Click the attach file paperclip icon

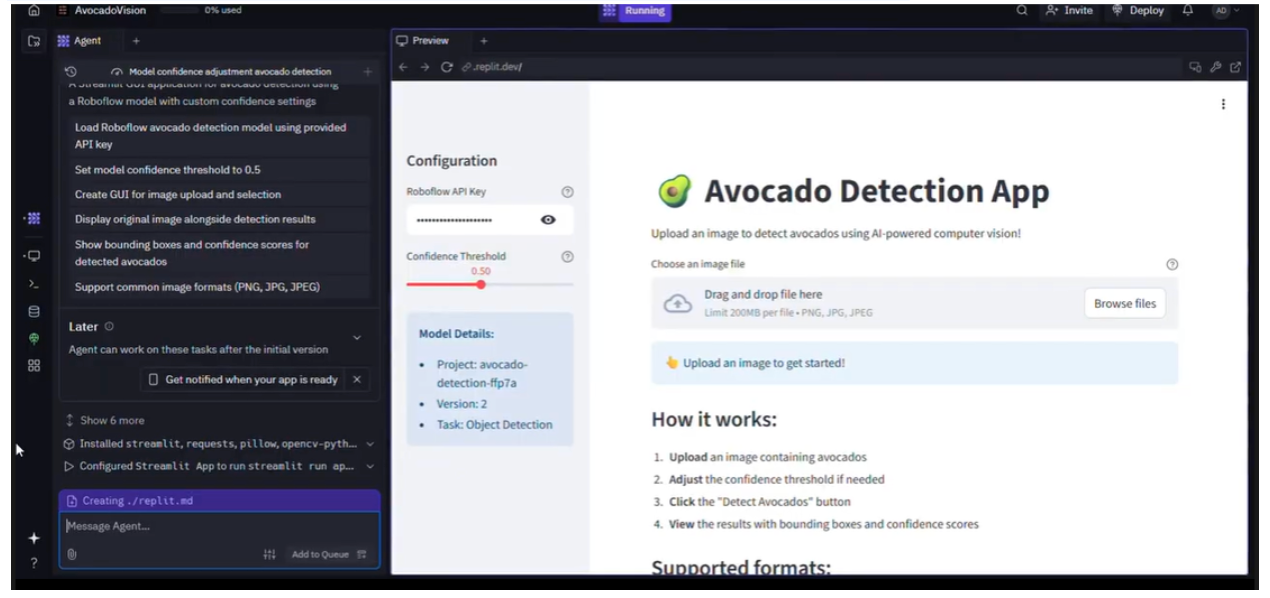pos(72,554)
